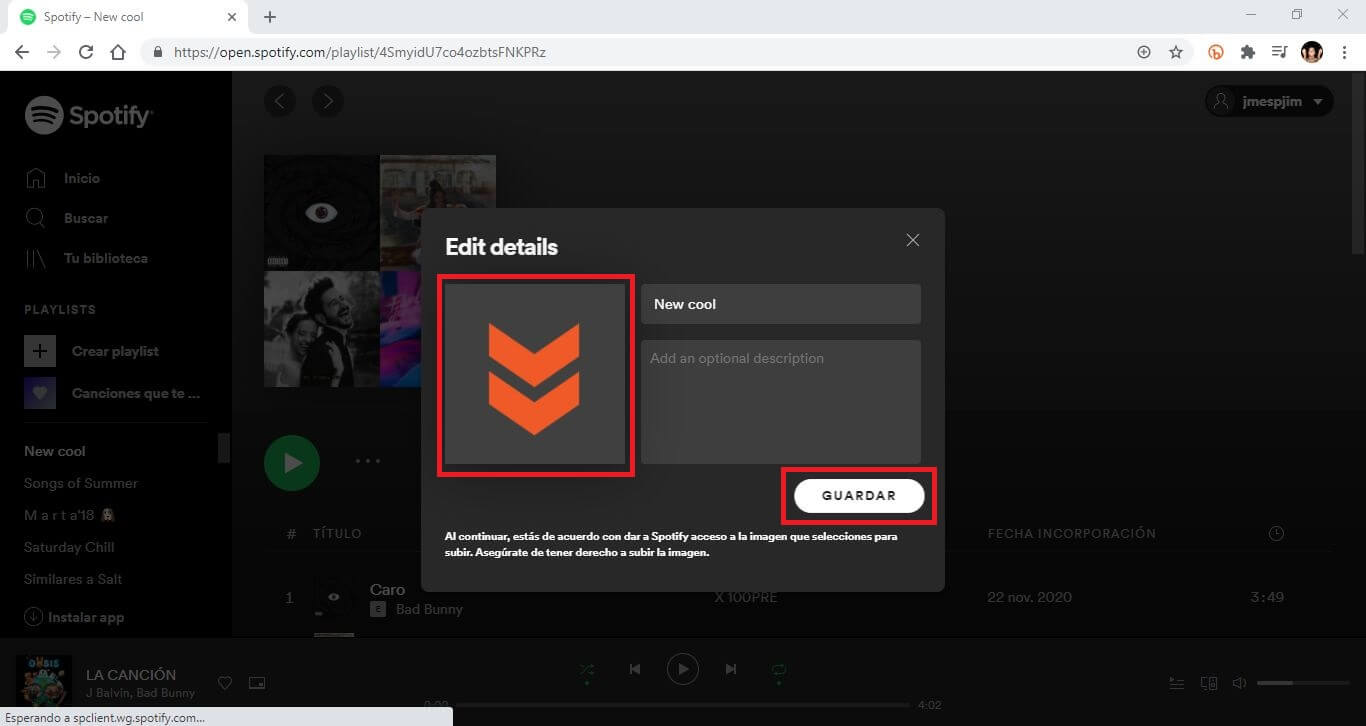Viewport: 1366px width, 726px height.
Task: Select the Songs of Summer playlist
Action: pos(81,483)
